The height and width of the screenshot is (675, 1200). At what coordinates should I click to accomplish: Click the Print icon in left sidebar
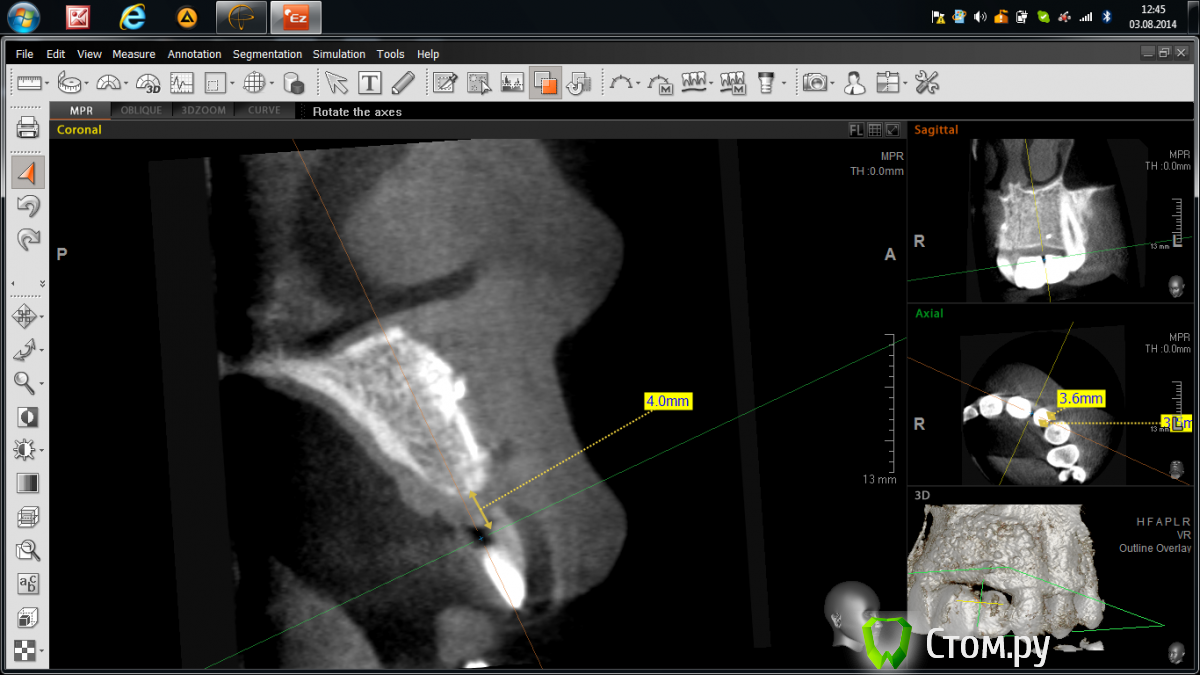[x=28, y=127]
